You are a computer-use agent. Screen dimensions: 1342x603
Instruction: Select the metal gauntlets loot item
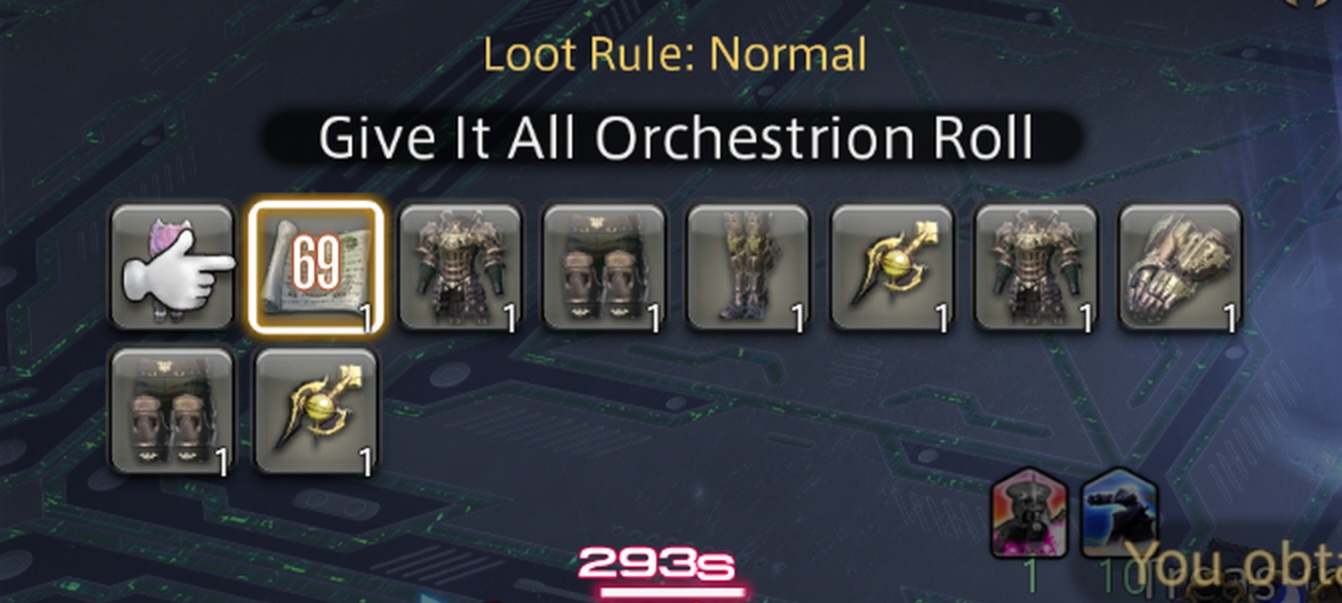[1180, 266]
